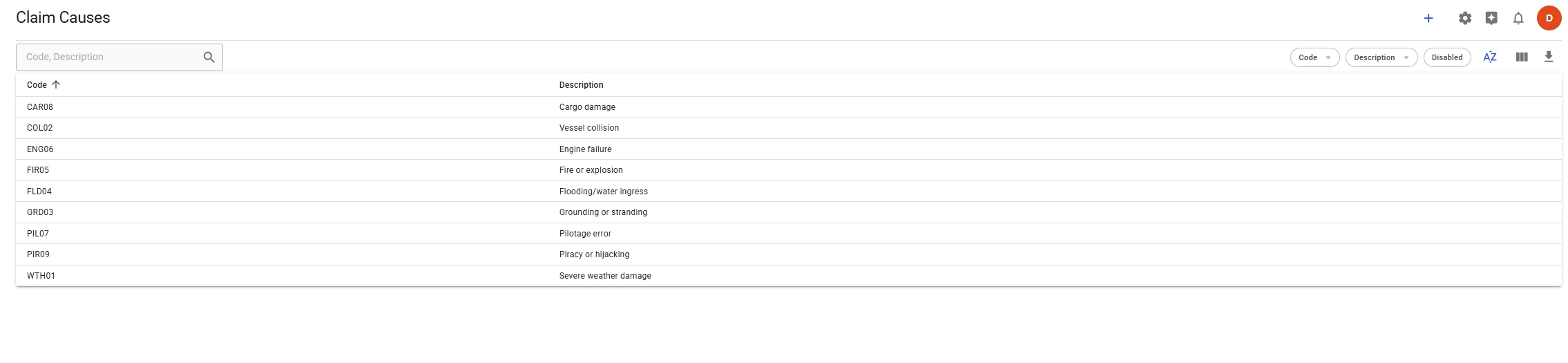Open the PIR09 Piracy or hijacking row
The height and width of the screenshot is (363, 1568).
pos(38,254)
